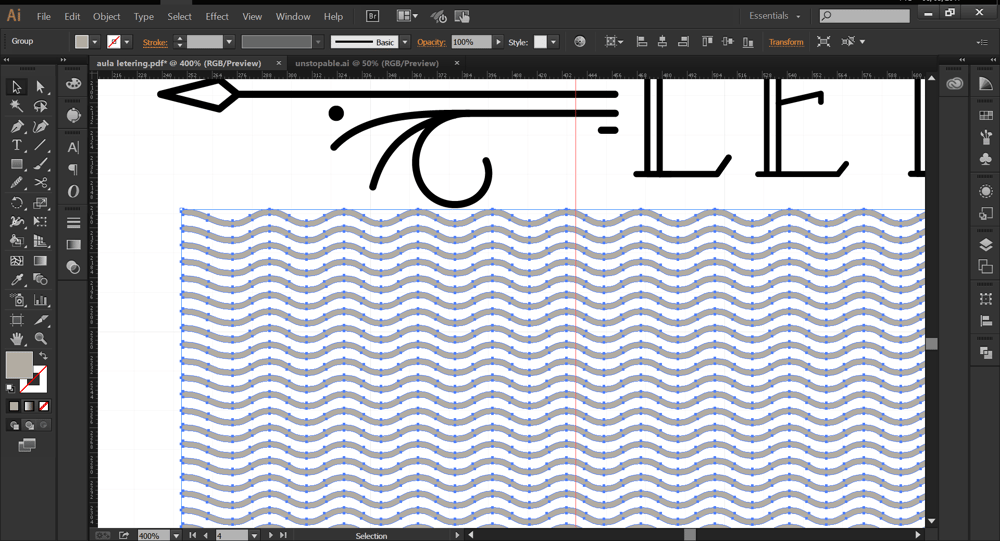Expand the Opacity slider arrow
Viewport: 1000px width, 541px height.
click(x=498, y=42)
